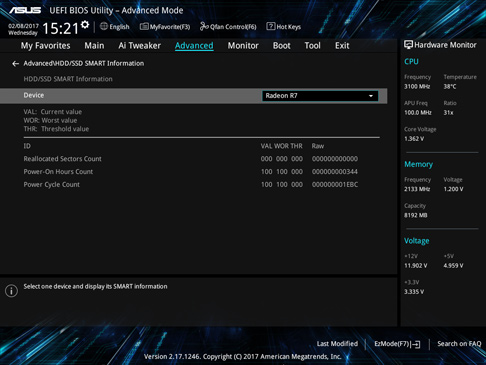This screenshot has width=486, height=365.
Task: Switch to the Boot tab
Action: 282,46
